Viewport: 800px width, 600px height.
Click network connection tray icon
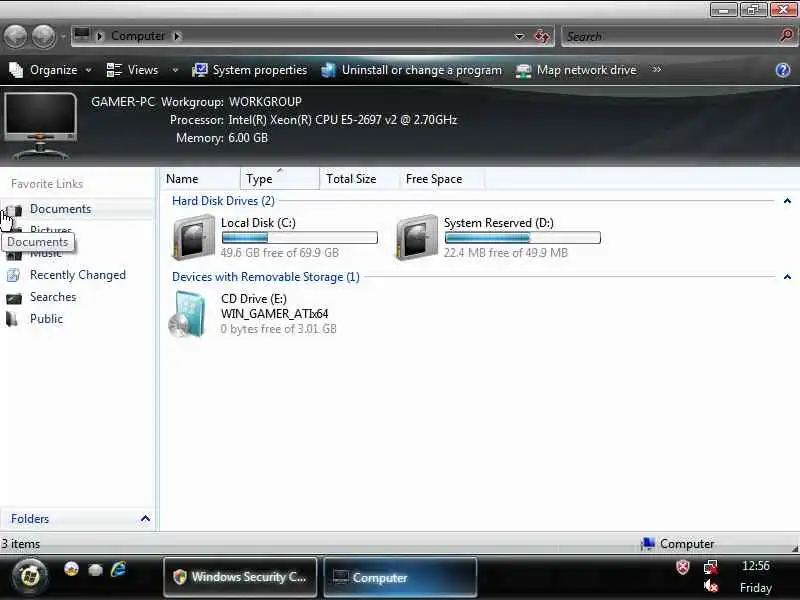pyautogui.click(x=711, y=567)
